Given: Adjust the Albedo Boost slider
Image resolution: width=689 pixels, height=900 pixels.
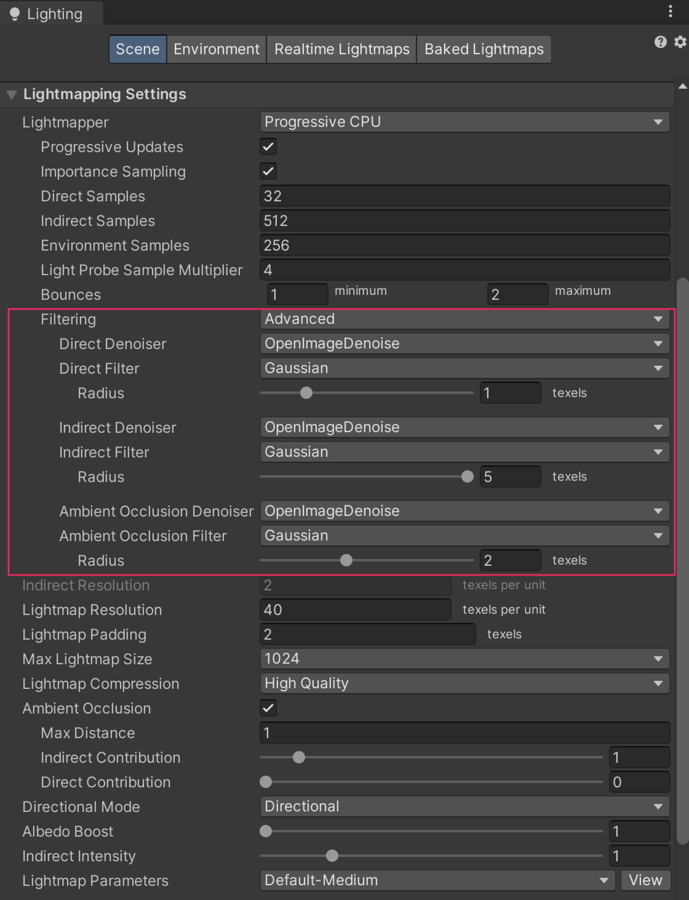Looking at the screenshot, I should 265,831.
